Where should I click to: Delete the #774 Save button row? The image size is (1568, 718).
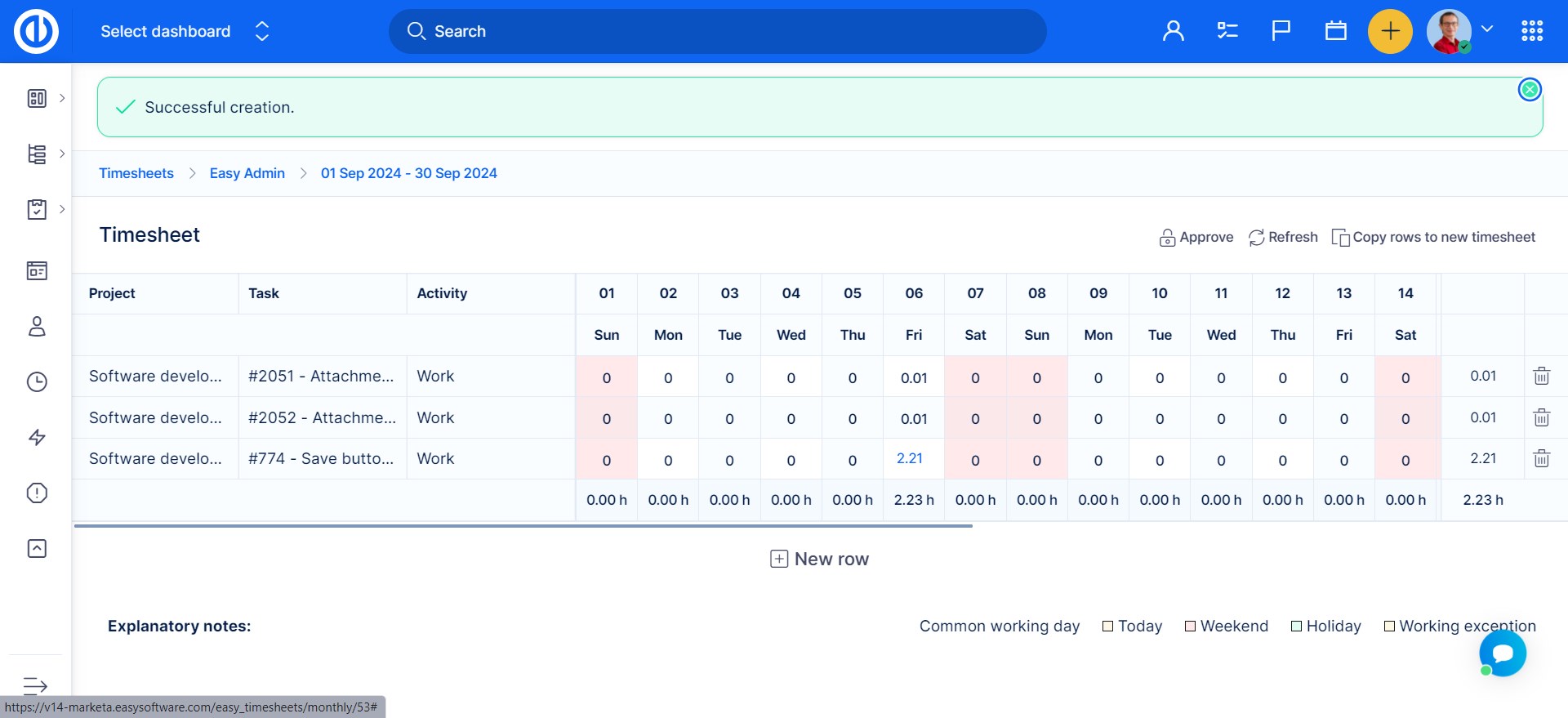click(1541, 458)
